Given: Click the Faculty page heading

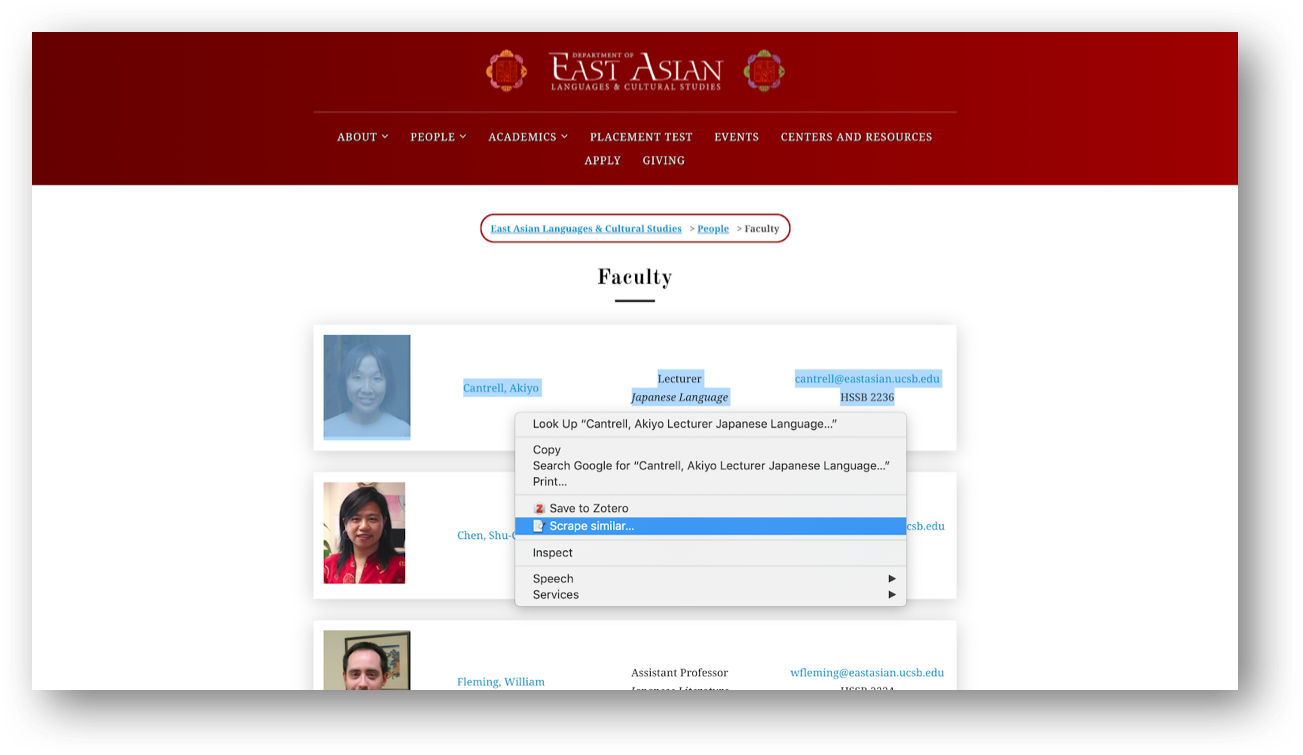Looking at the screenshot, I should [x=635, y=277].
